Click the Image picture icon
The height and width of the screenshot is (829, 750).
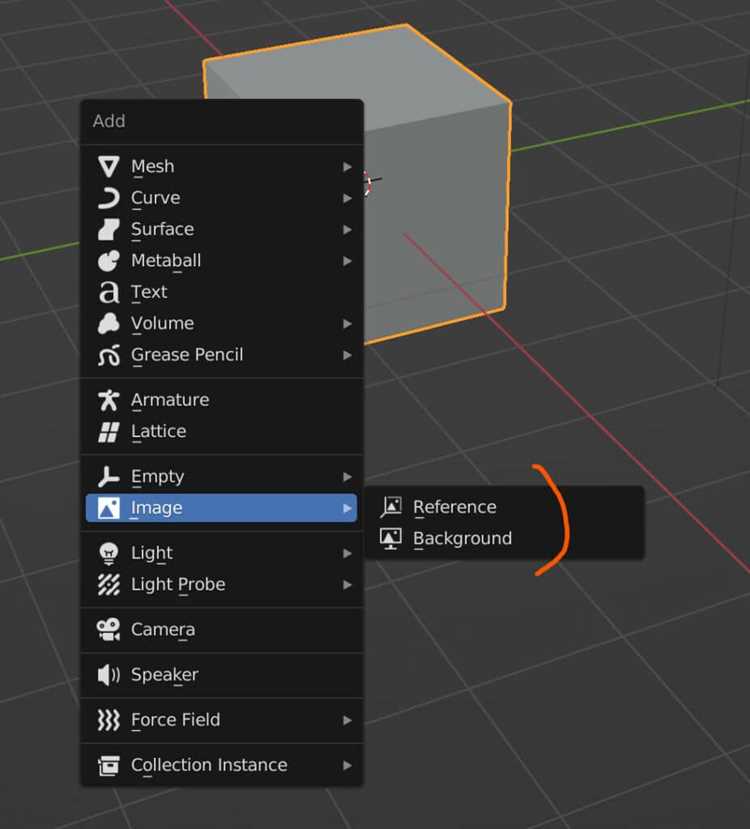[x=108, y=508]
